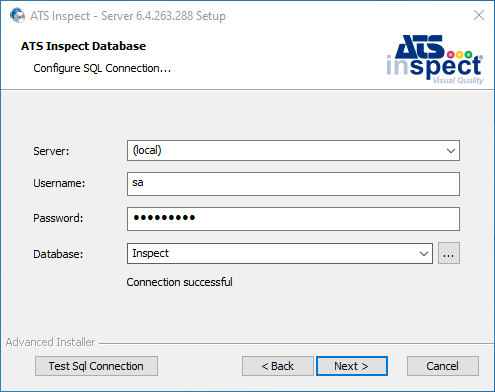Screen dimensions: 495x392
Task: Browse databases with the ellipsis button
Action: tap(449, 253)
